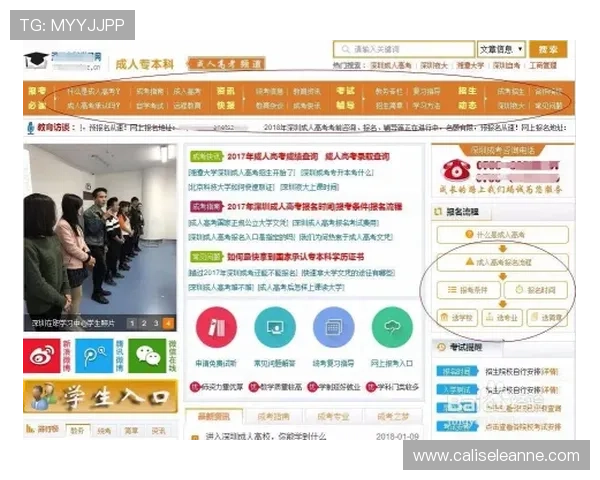Open the blue Tencent Weibo icon
Viewport: 600px width, 480px height.
point(95,356)
